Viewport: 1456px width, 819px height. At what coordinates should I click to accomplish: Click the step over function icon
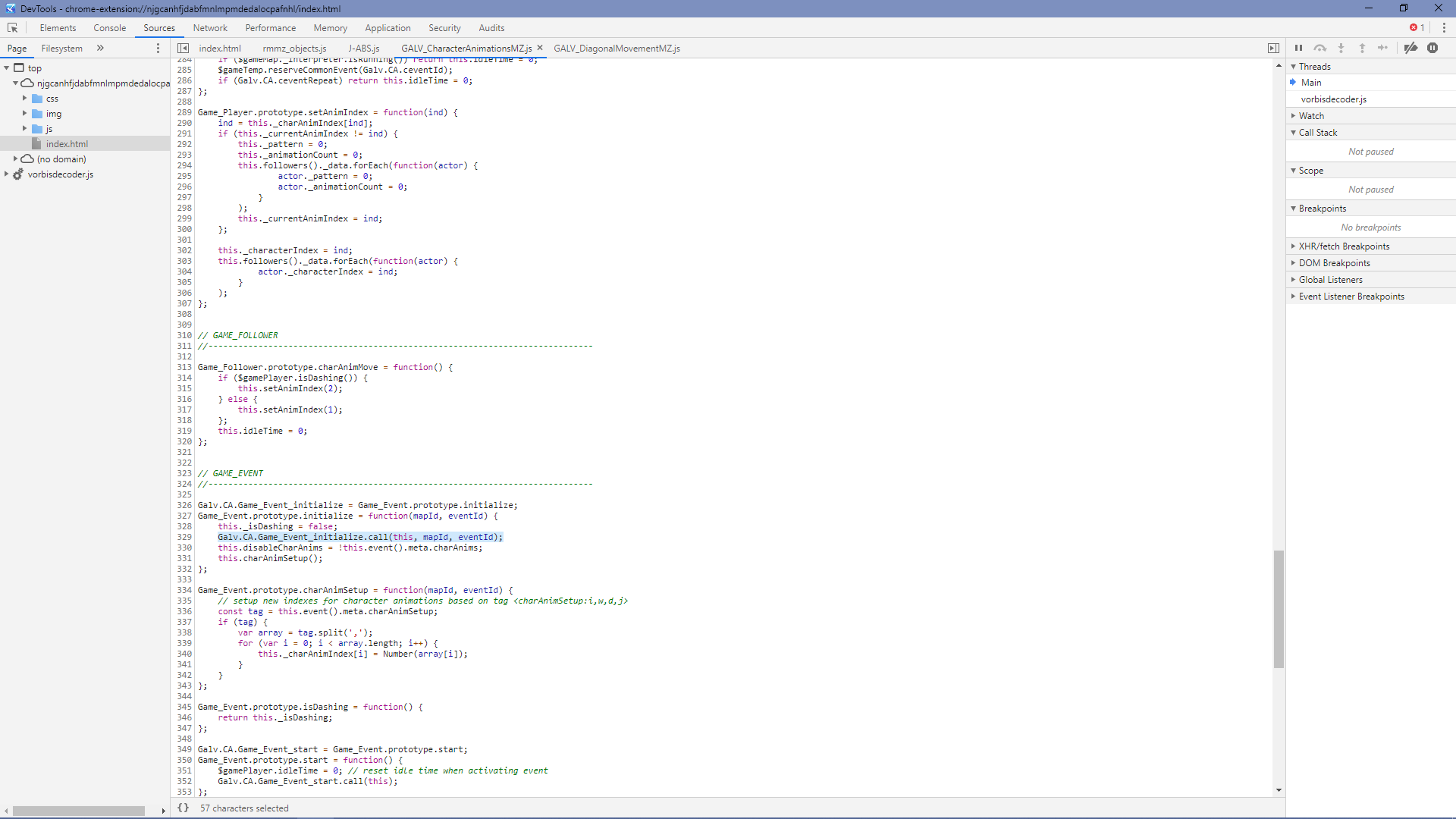[1320, 48]
